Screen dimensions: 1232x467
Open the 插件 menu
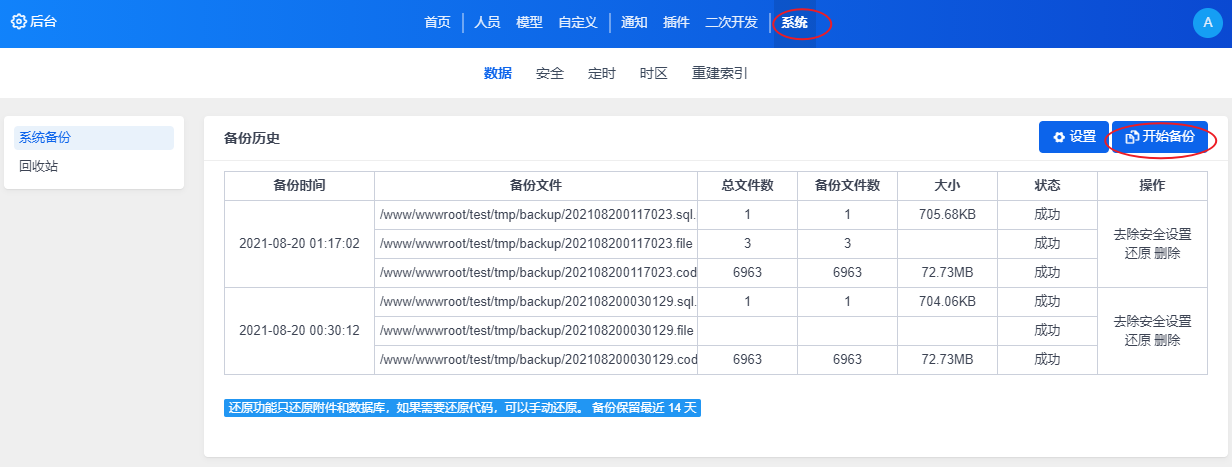click(x=676, y=22)
